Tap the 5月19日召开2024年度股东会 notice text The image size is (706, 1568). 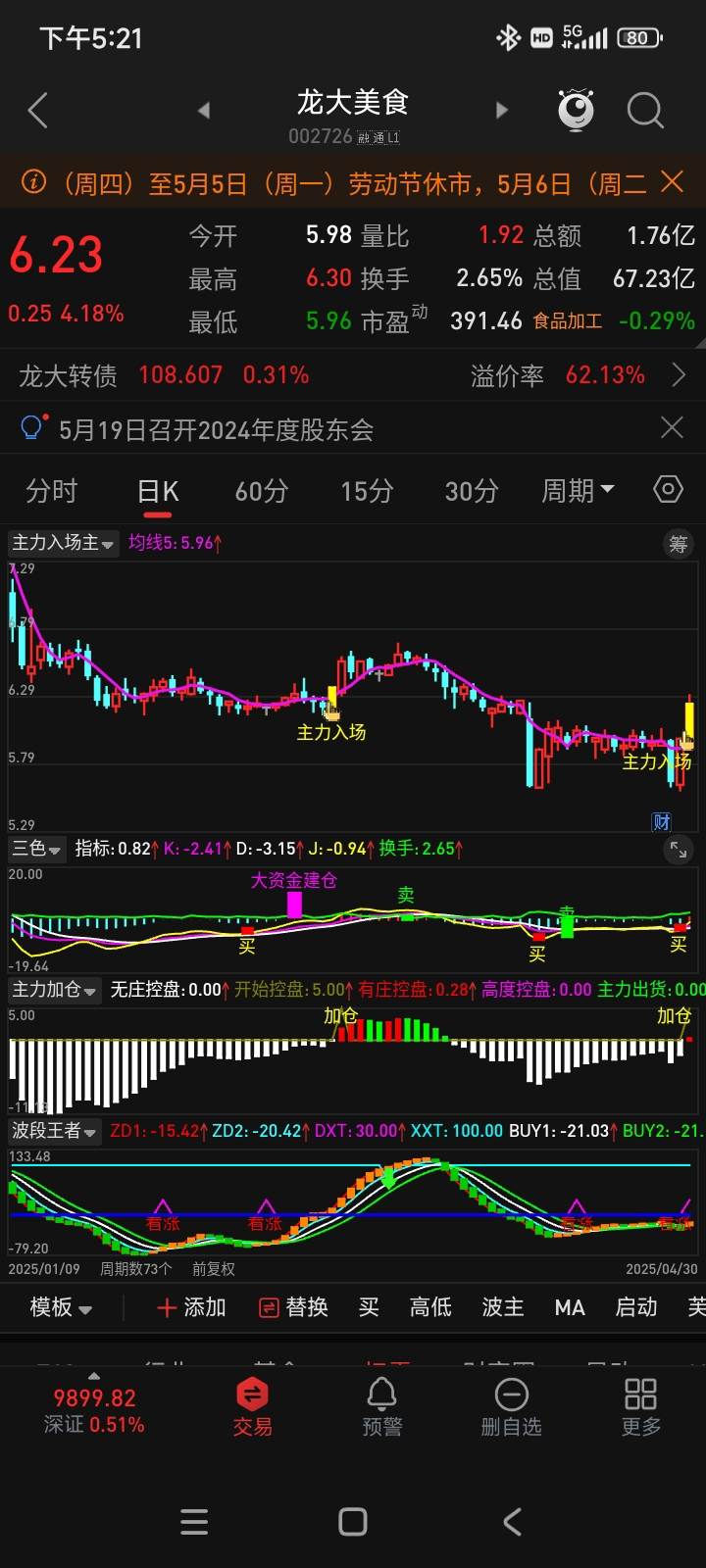(217, 429)
